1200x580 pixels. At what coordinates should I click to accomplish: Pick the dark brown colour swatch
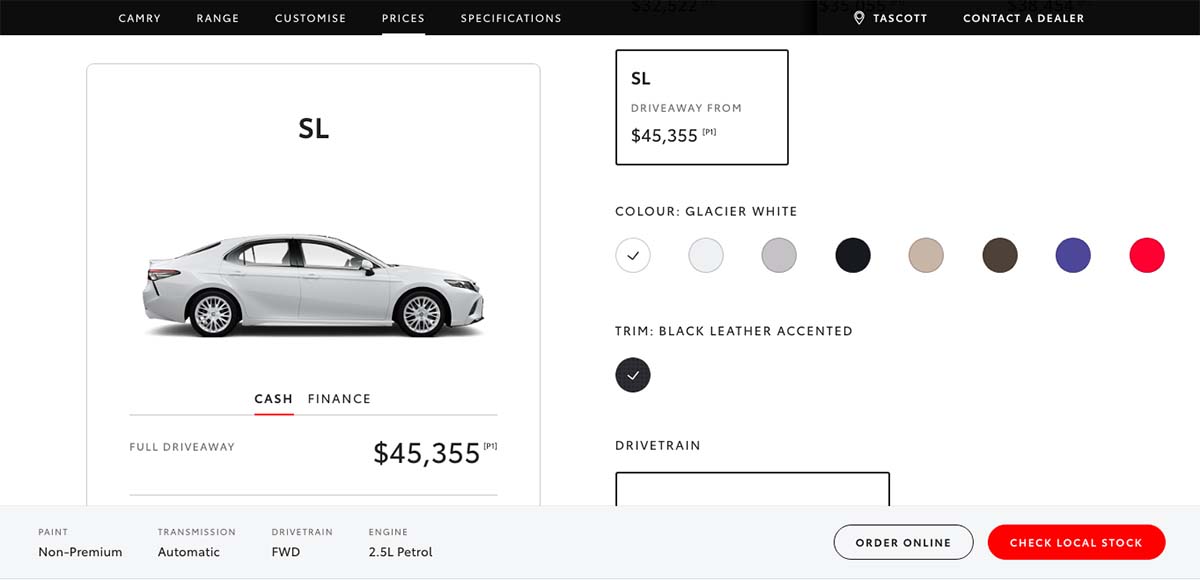click(1000, 255)
